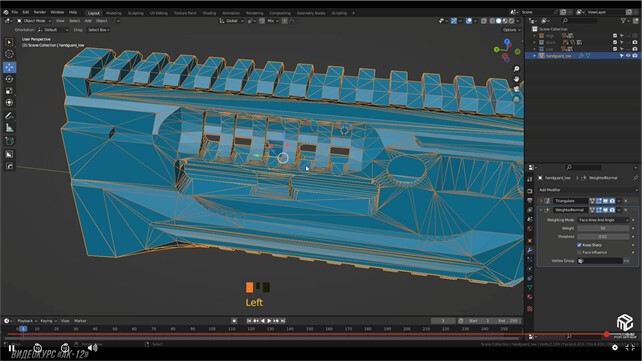Collapse the WeightedNormal modifier panel
The image size is (642, 361).
pos(541,210)
